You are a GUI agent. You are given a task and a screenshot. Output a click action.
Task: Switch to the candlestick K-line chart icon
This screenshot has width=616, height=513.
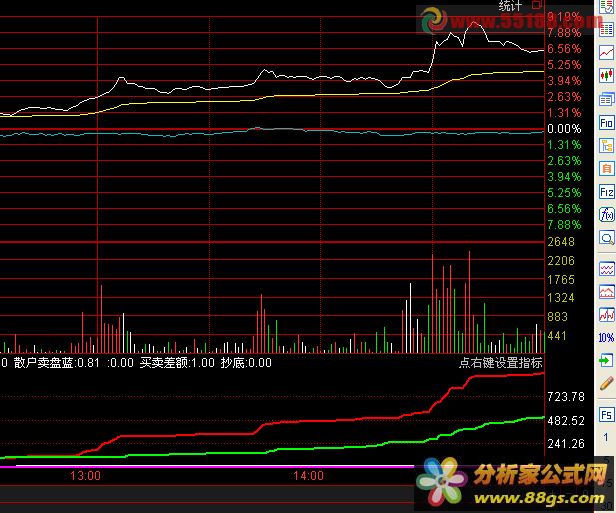(606, 75)
